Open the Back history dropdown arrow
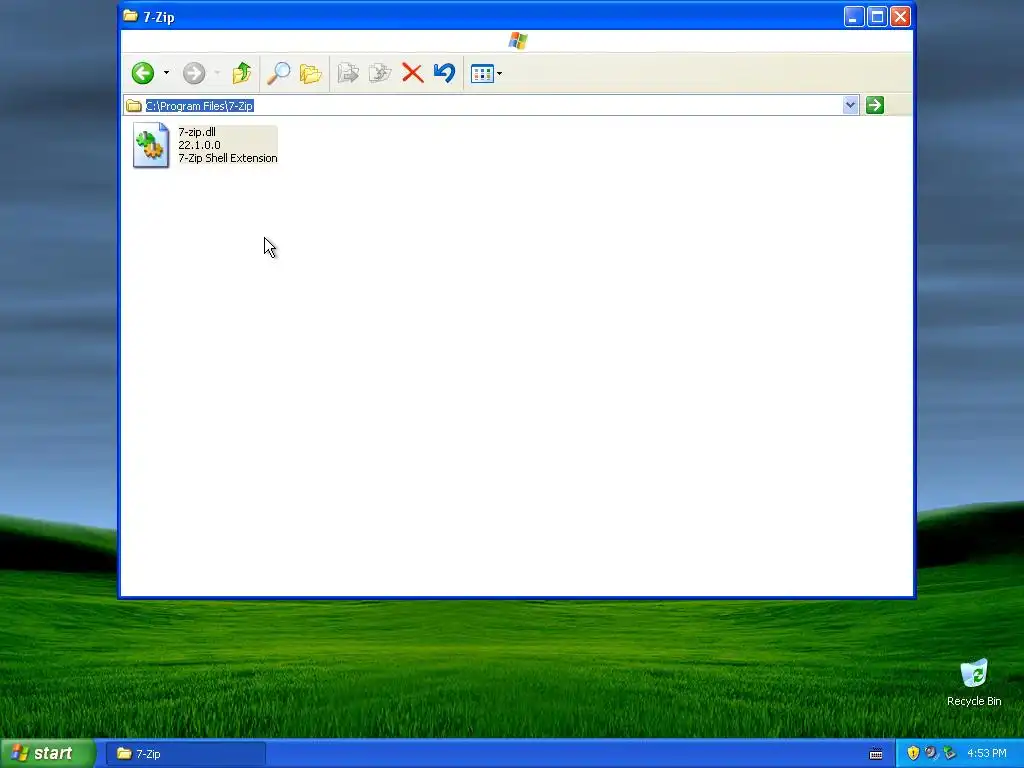The height and width of the screenshot is (768, 1024). pos(167,73)
